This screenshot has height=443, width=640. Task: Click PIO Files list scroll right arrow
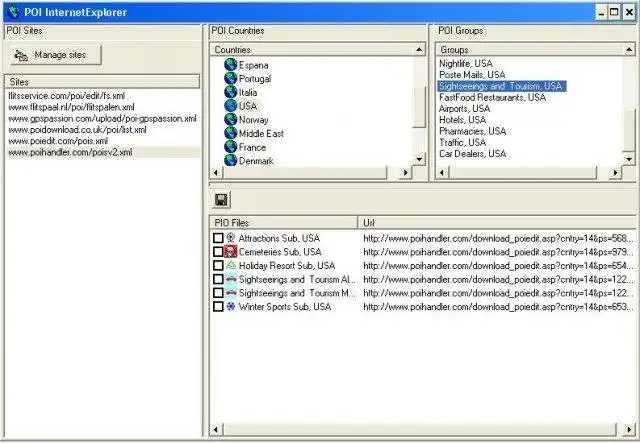629,430
